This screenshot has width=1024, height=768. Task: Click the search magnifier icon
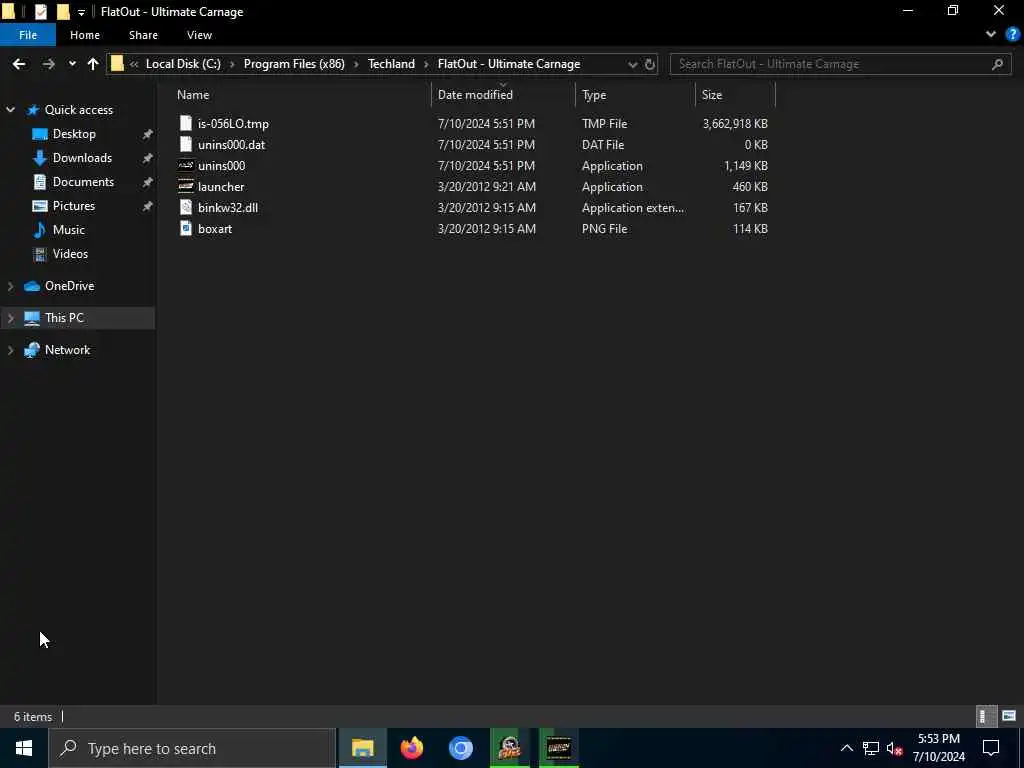pos(997,64)
